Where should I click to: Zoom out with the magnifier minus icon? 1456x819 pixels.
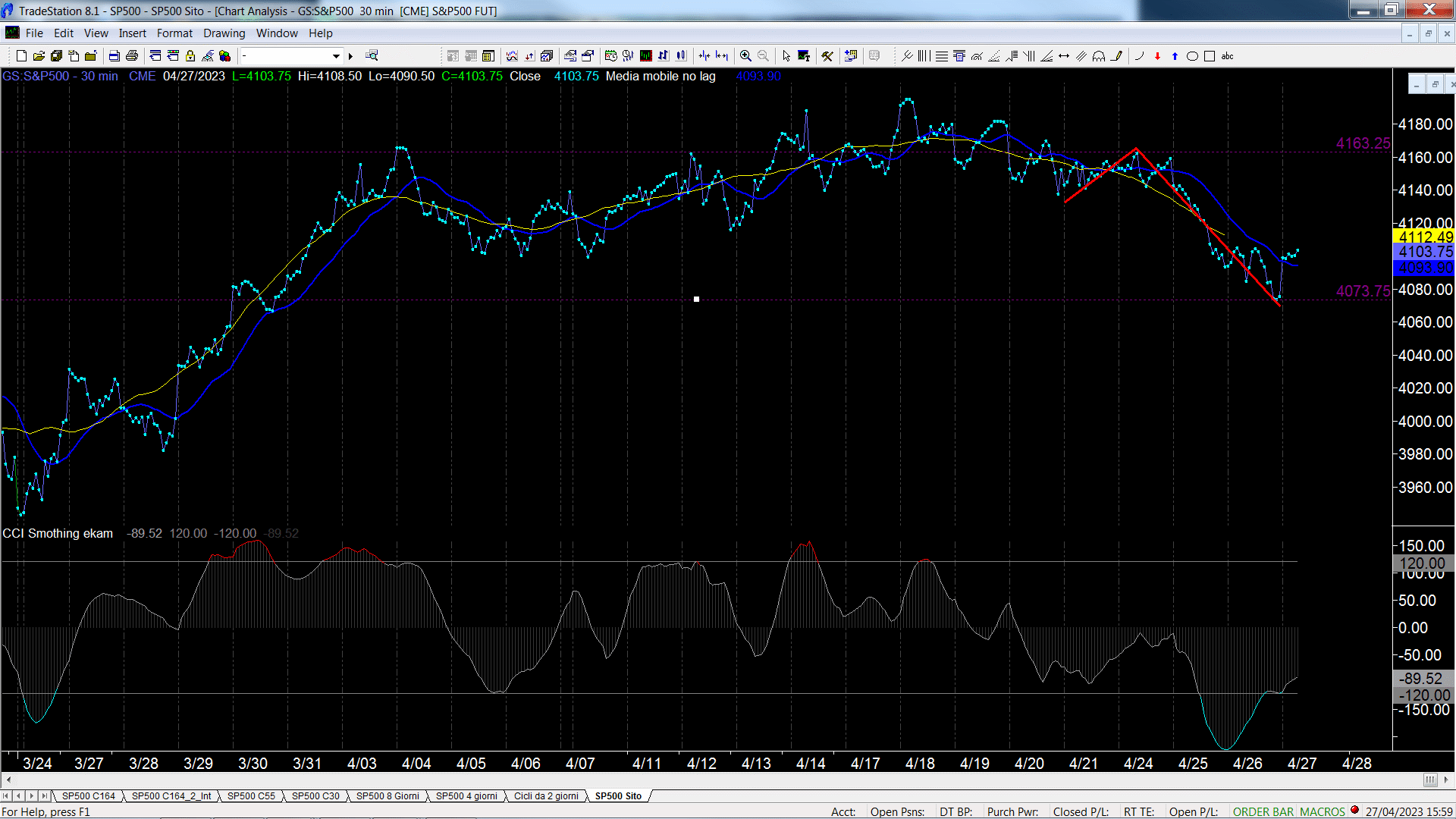coord(763,56)
